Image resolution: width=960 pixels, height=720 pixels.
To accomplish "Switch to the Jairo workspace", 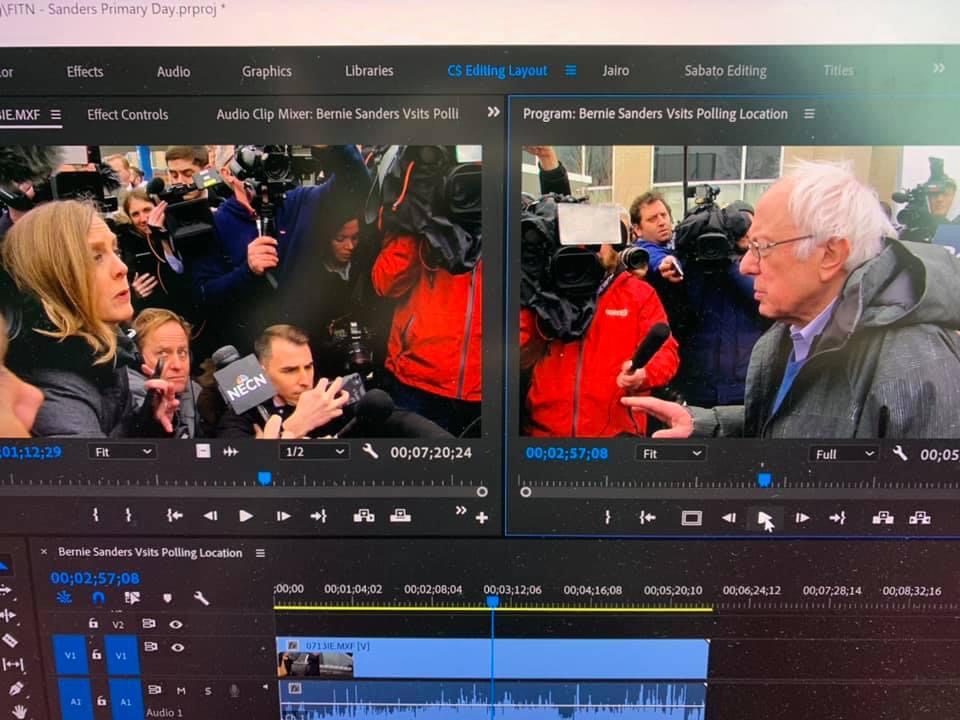I will [x=616, y=70].
